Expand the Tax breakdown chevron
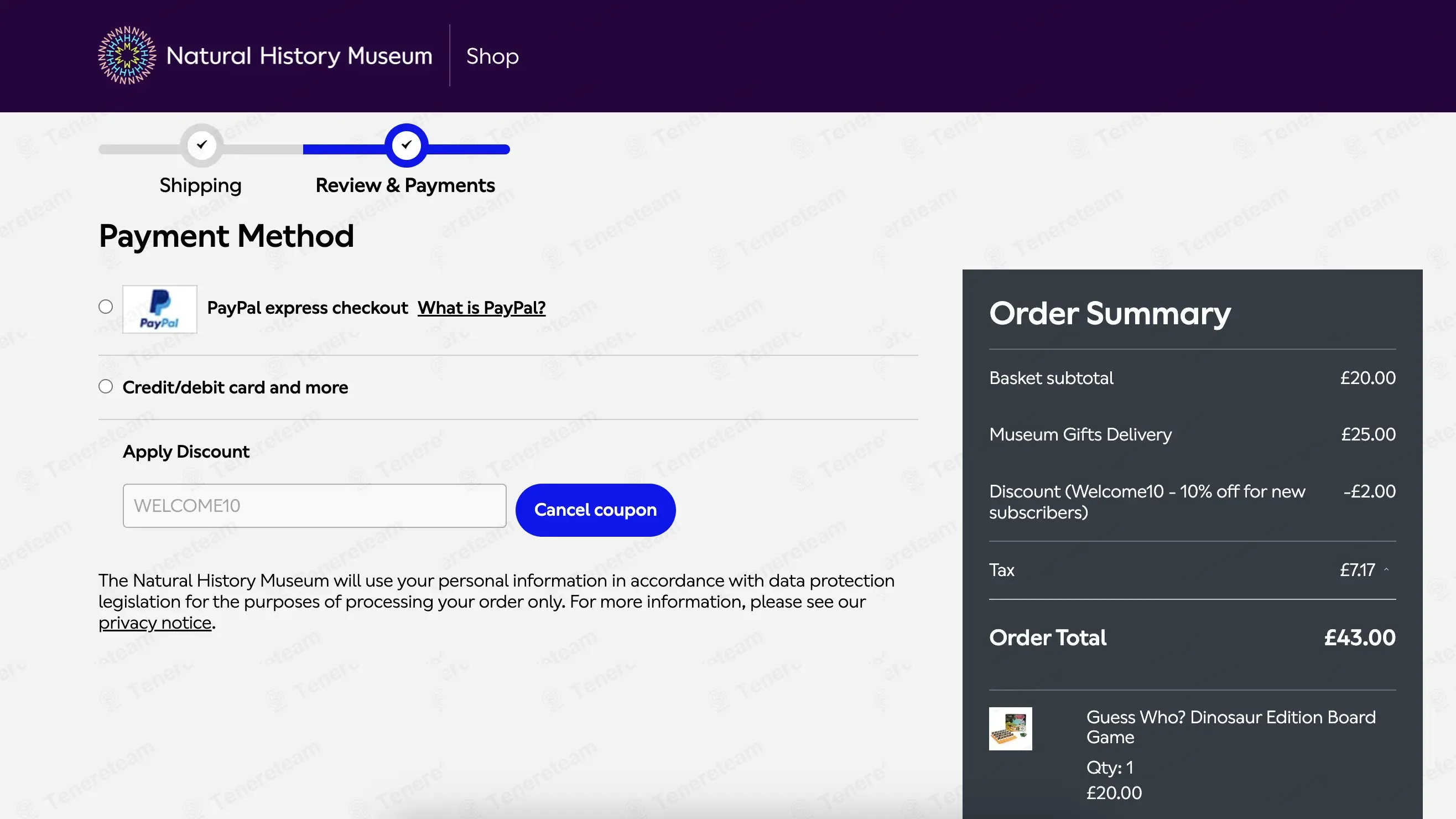 pos(1386,570)
